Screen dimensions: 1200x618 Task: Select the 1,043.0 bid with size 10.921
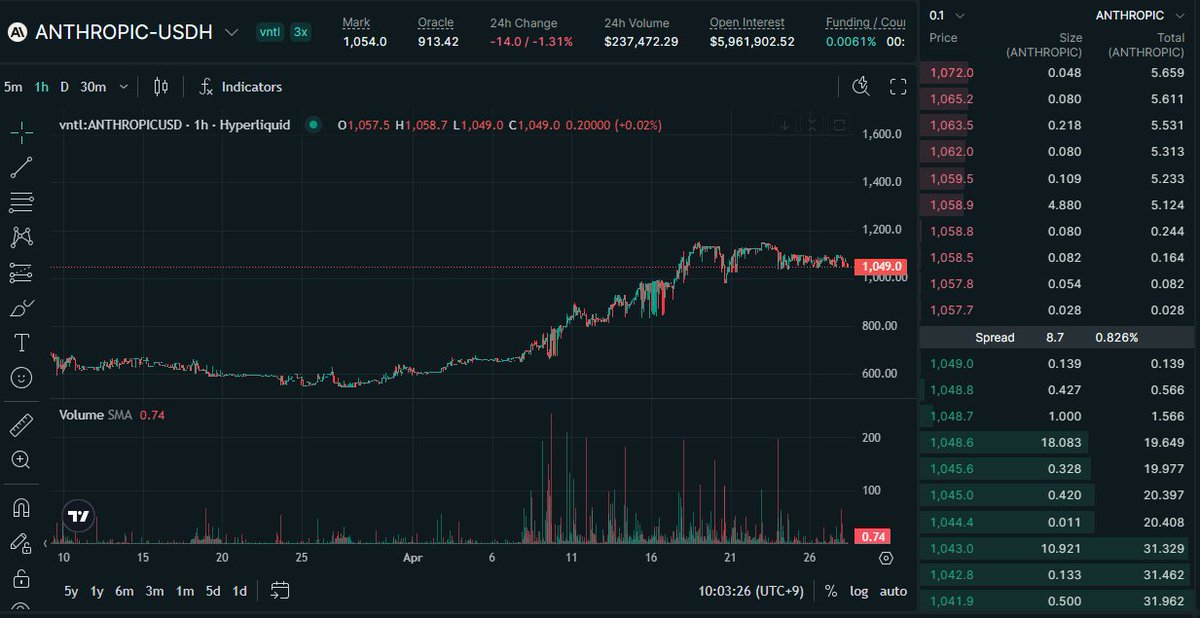click(1058, 549)
